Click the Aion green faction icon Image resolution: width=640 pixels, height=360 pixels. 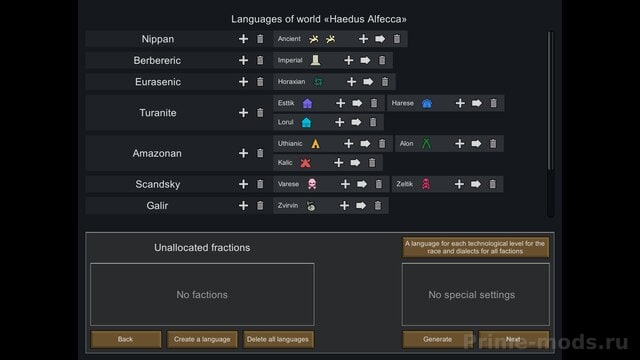pos(426,144)
